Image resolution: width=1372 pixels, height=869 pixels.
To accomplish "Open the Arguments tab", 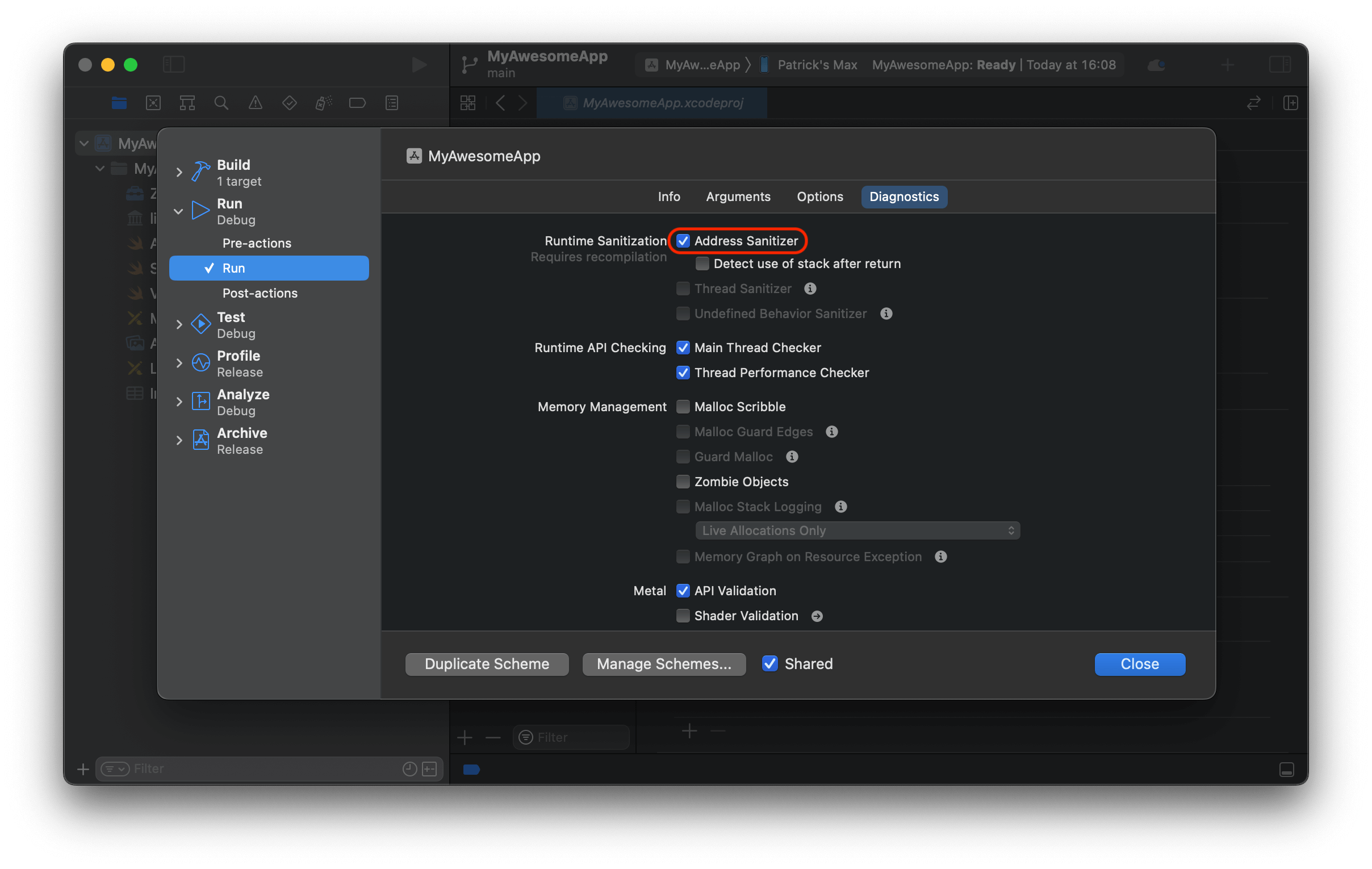I will (738, 197).
